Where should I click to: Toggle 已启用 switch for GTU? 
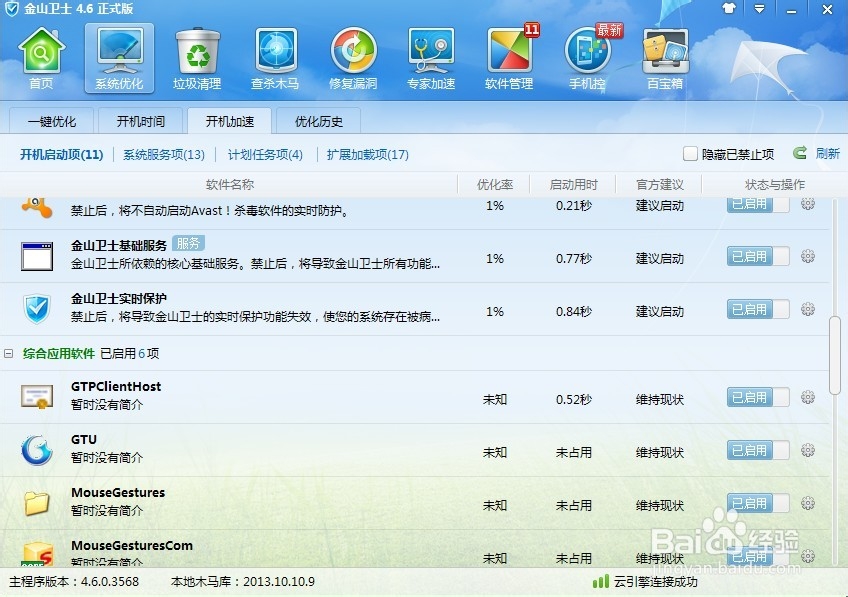click(x=758, y=450)
